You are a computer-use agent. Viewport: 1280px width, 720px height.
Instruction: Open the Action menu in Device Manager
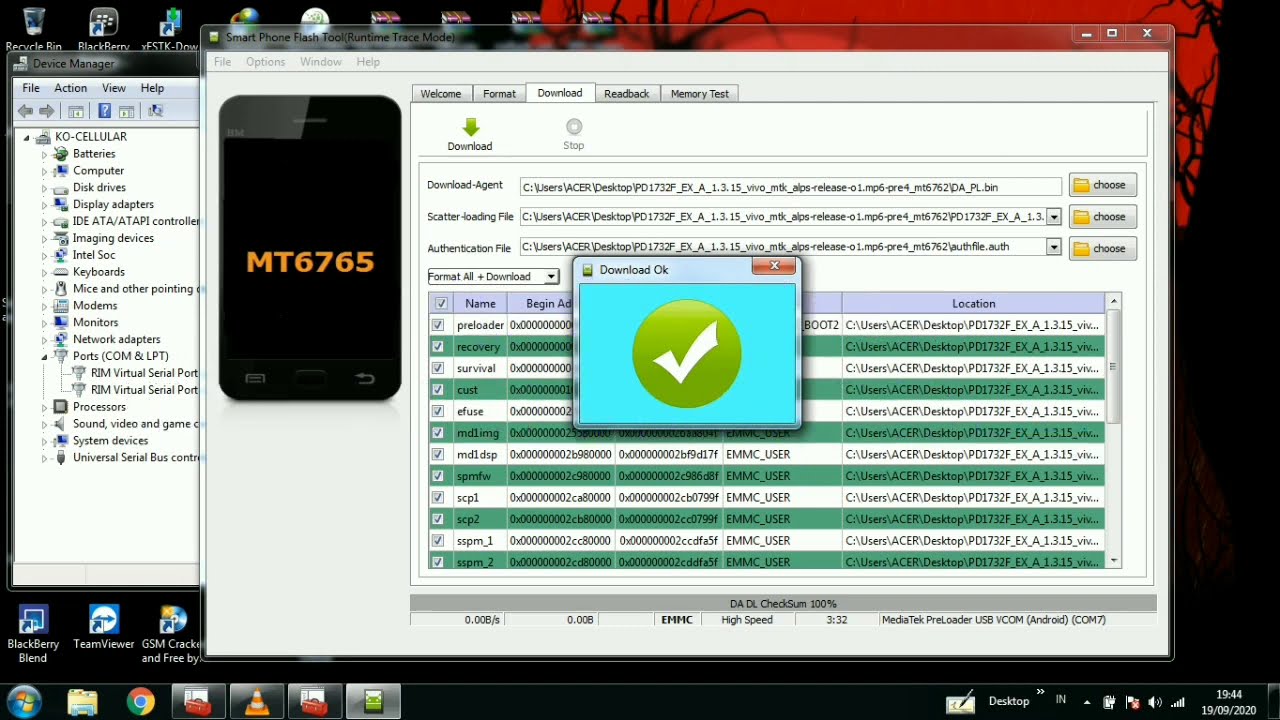click(70, 88)
